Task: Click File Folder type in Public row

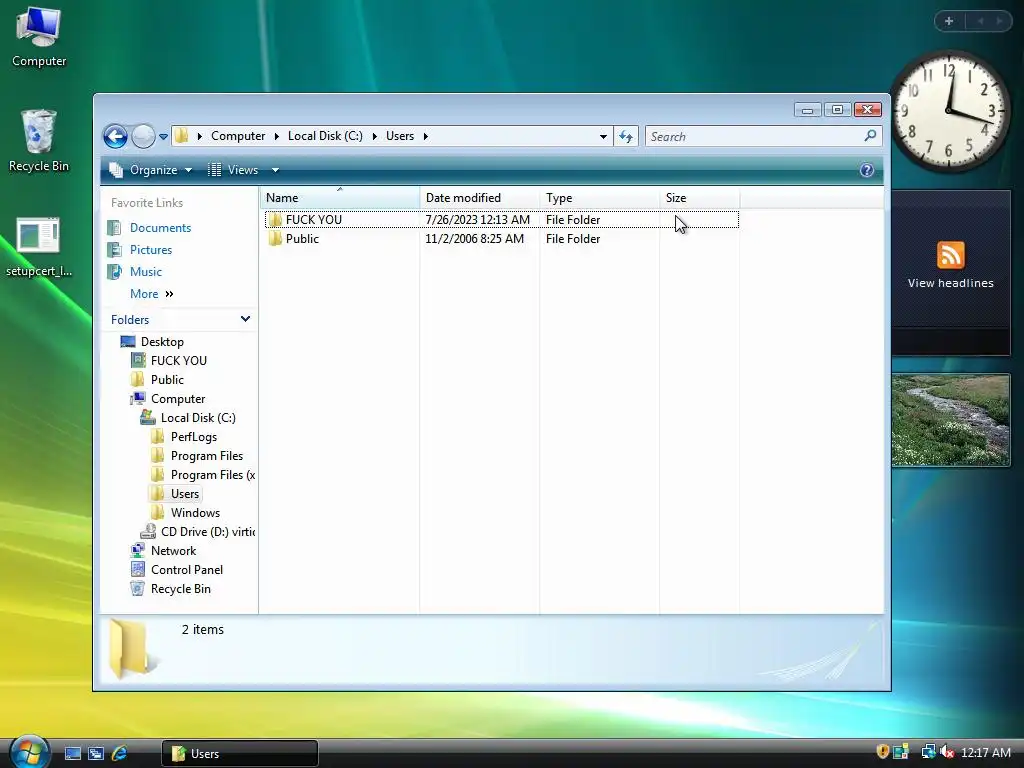Action: [573, 238]
